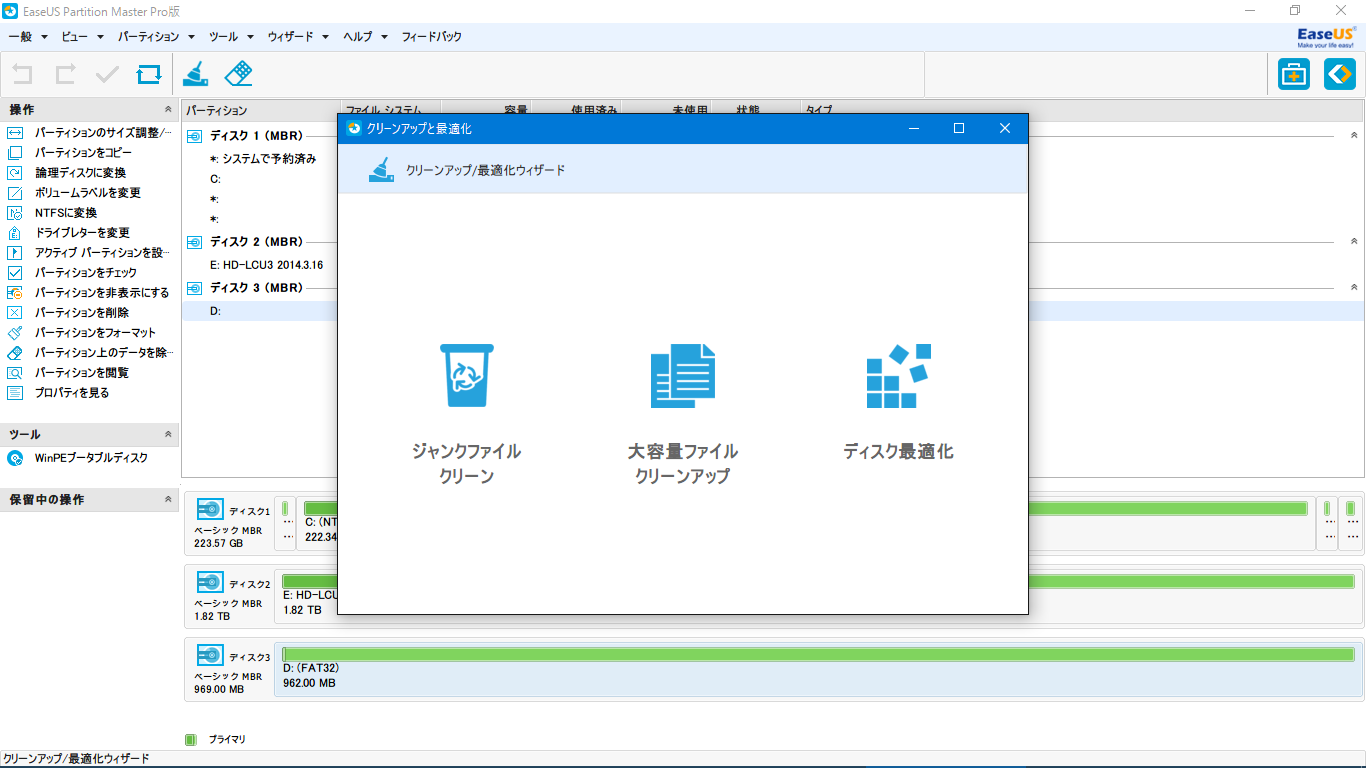
Task: Select ドライブレターを変更 operation
Action: (x=68, y=233)
